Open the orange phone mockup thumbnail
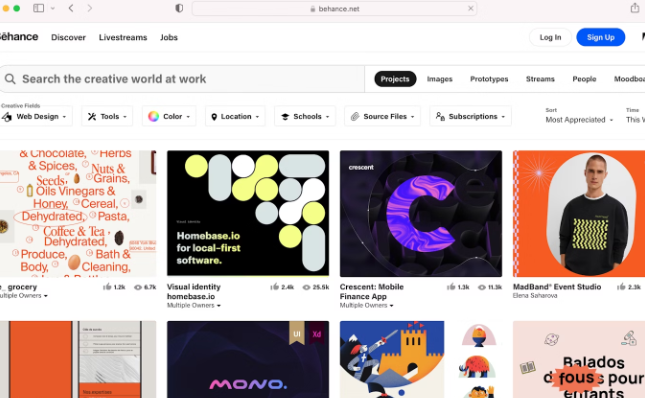 click(78, 359)
